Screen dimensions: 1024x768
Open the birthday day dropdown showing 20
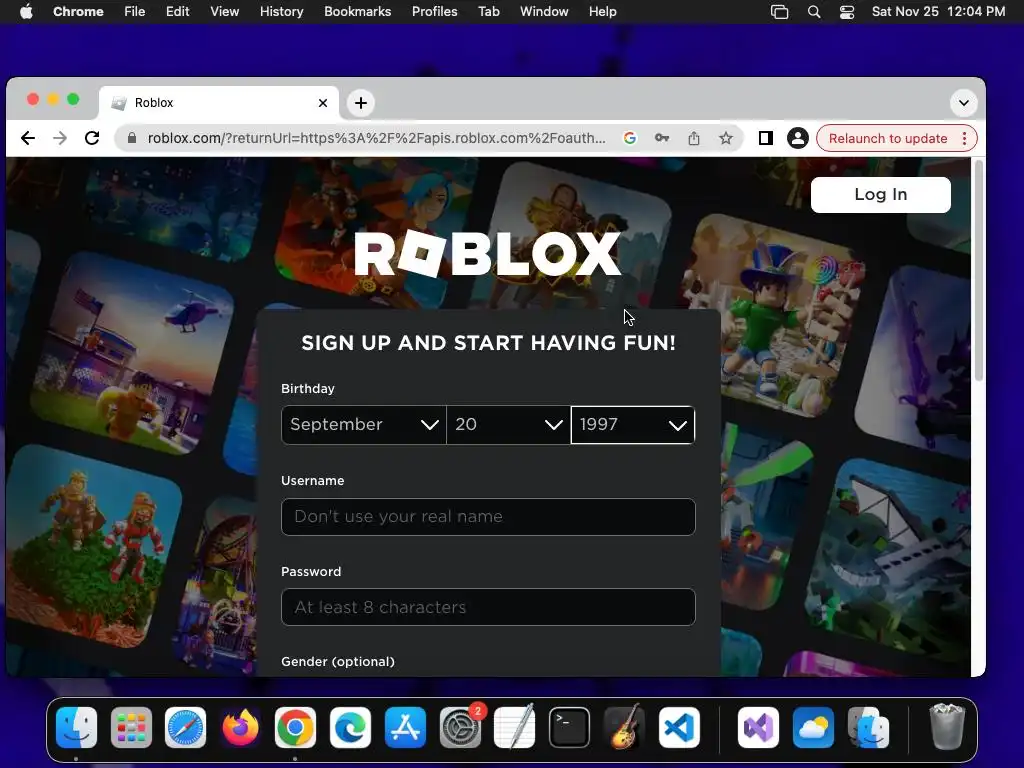508,424
